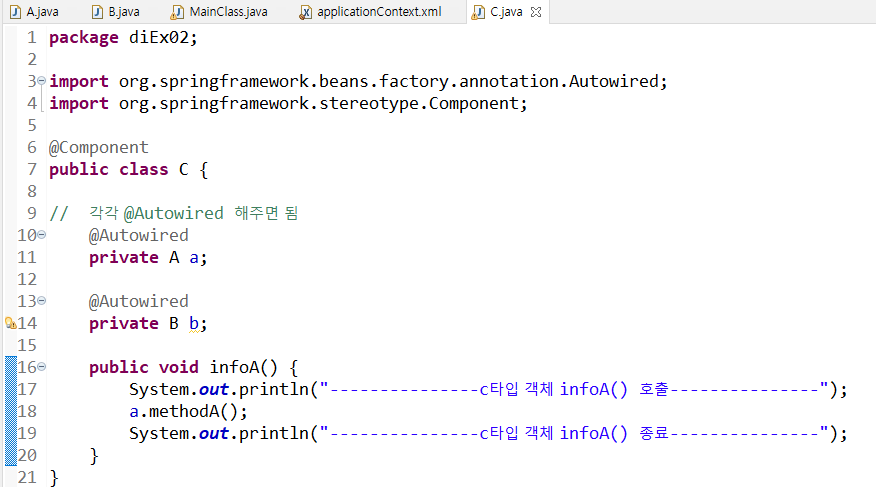Click the C.java file icon
Viewport: 876px width, 487px height.
(478, 12)
